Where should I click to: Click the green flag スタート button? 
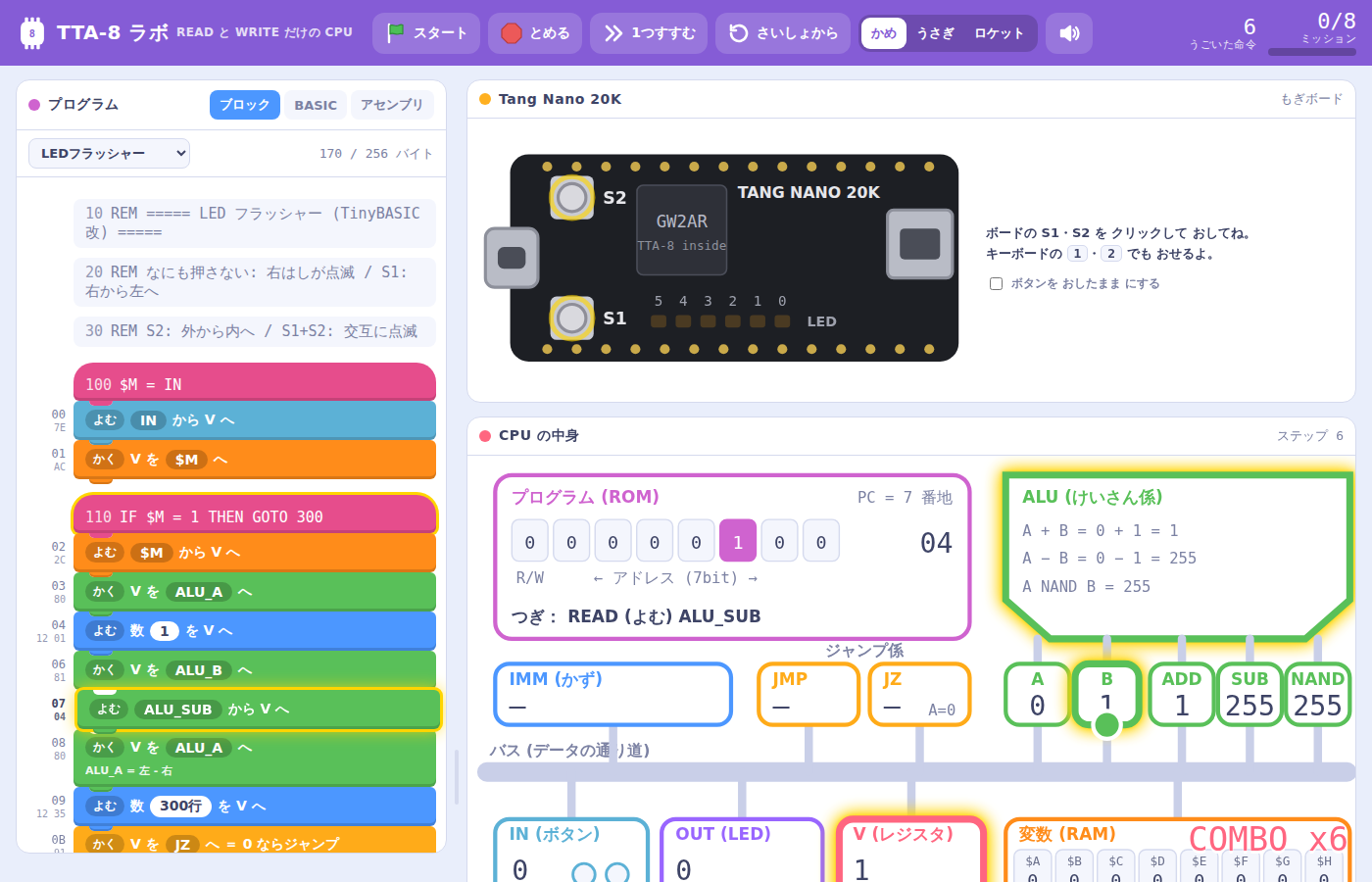[x=426, y=33]
